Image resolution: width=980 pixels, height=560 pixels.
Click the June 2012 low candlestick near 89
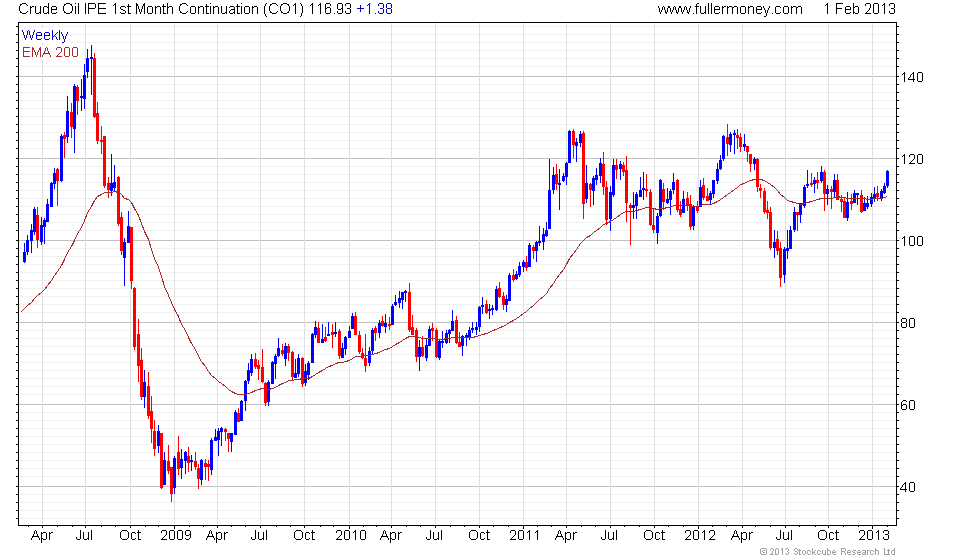pyautogui.click(x=781, y=266)
